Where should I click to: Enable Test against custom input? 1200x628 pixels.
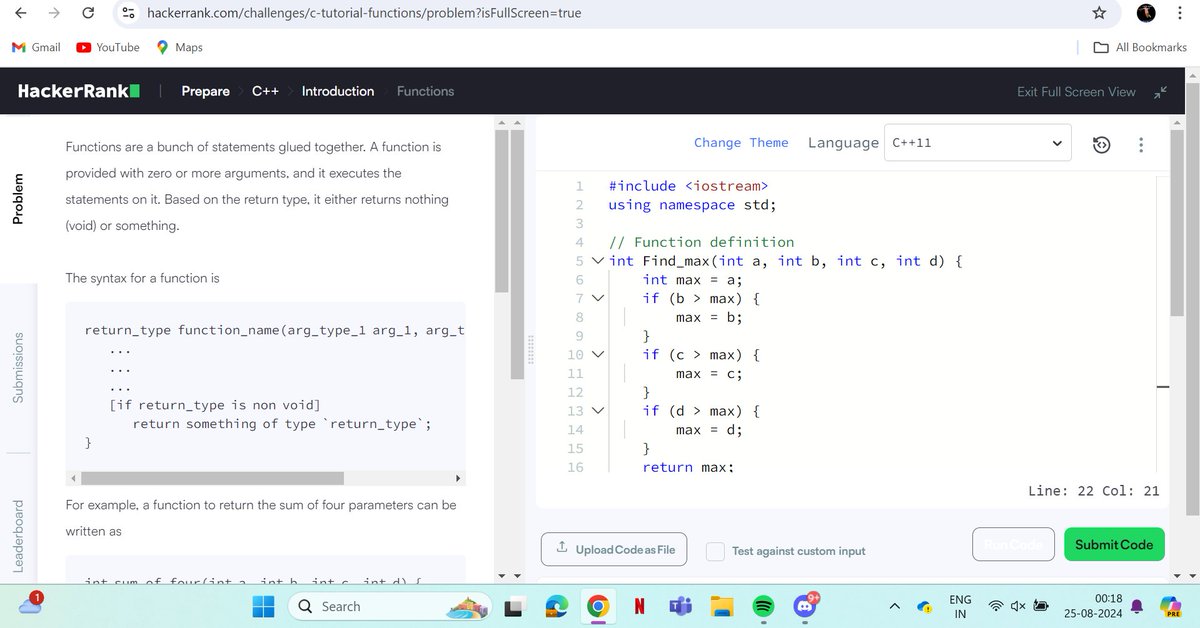point(715,551)
